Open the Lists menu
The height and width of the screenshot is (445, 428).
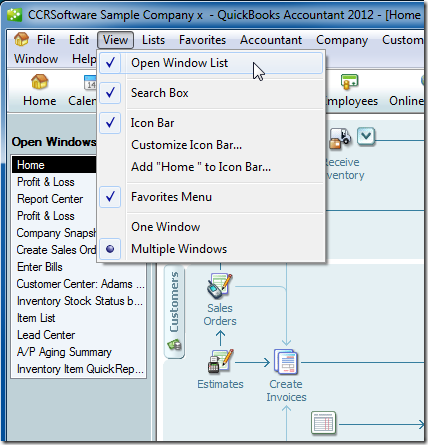coord(153,40)
